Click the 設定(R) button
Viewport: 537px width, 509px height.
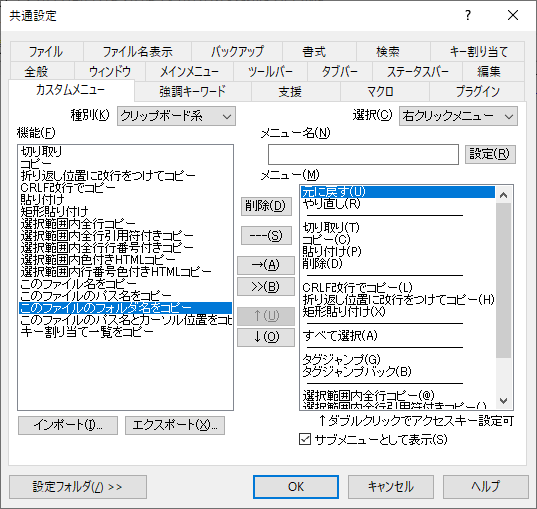[x=490, y=154]
